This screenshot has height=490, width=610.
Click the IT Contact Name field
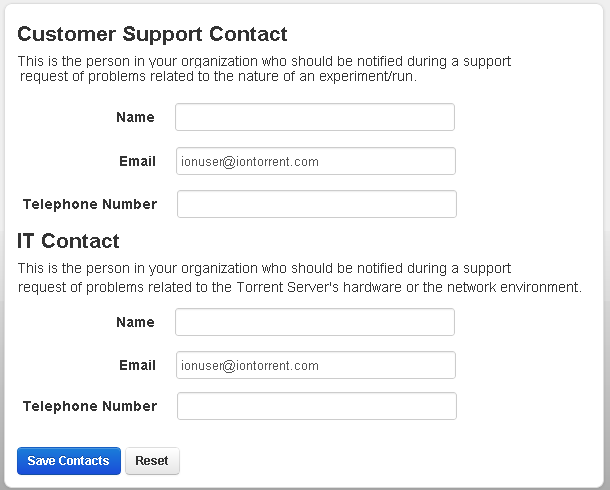tap(315, 322)
